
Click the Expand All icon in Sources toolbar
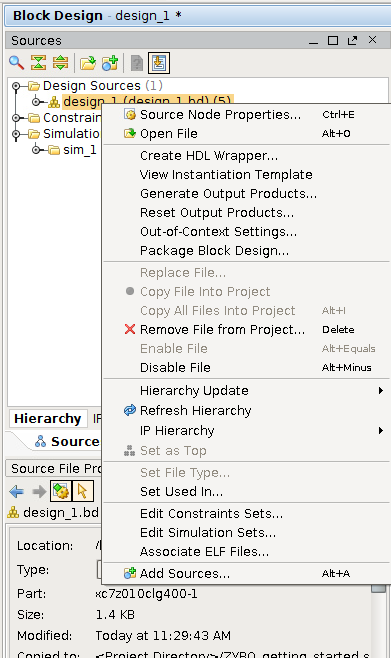(x=60, y=63)
